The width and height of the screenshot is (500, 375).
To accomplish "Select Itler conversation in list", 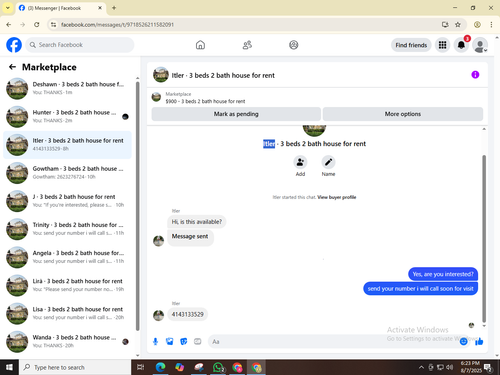I will pyautogui.click(x=68, y=145).
